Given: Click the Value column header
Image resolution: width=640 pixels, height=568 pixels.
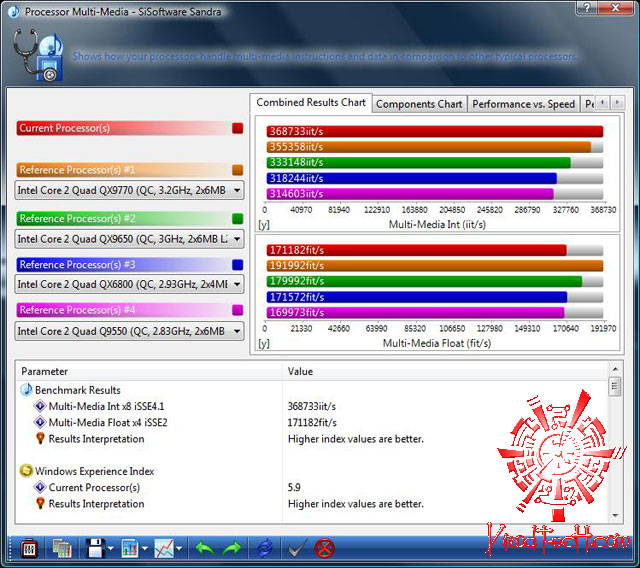Looking at the screenshot, I should [445, 371].
